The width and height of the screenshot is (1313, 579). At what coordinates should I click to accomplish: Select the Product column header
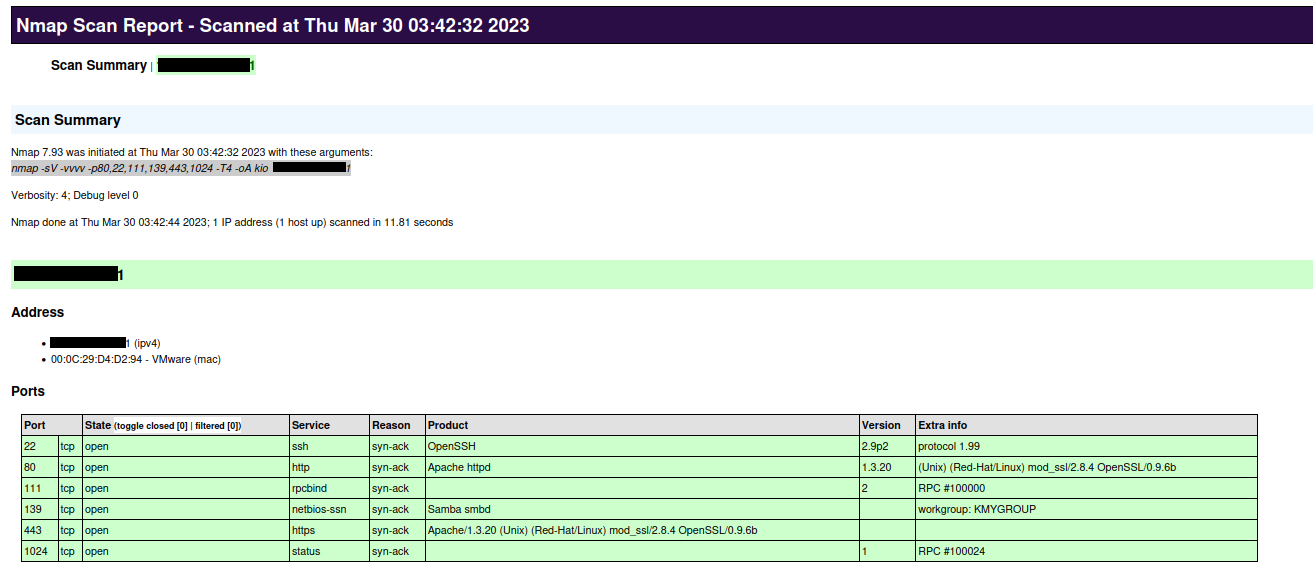pos(448,425)
